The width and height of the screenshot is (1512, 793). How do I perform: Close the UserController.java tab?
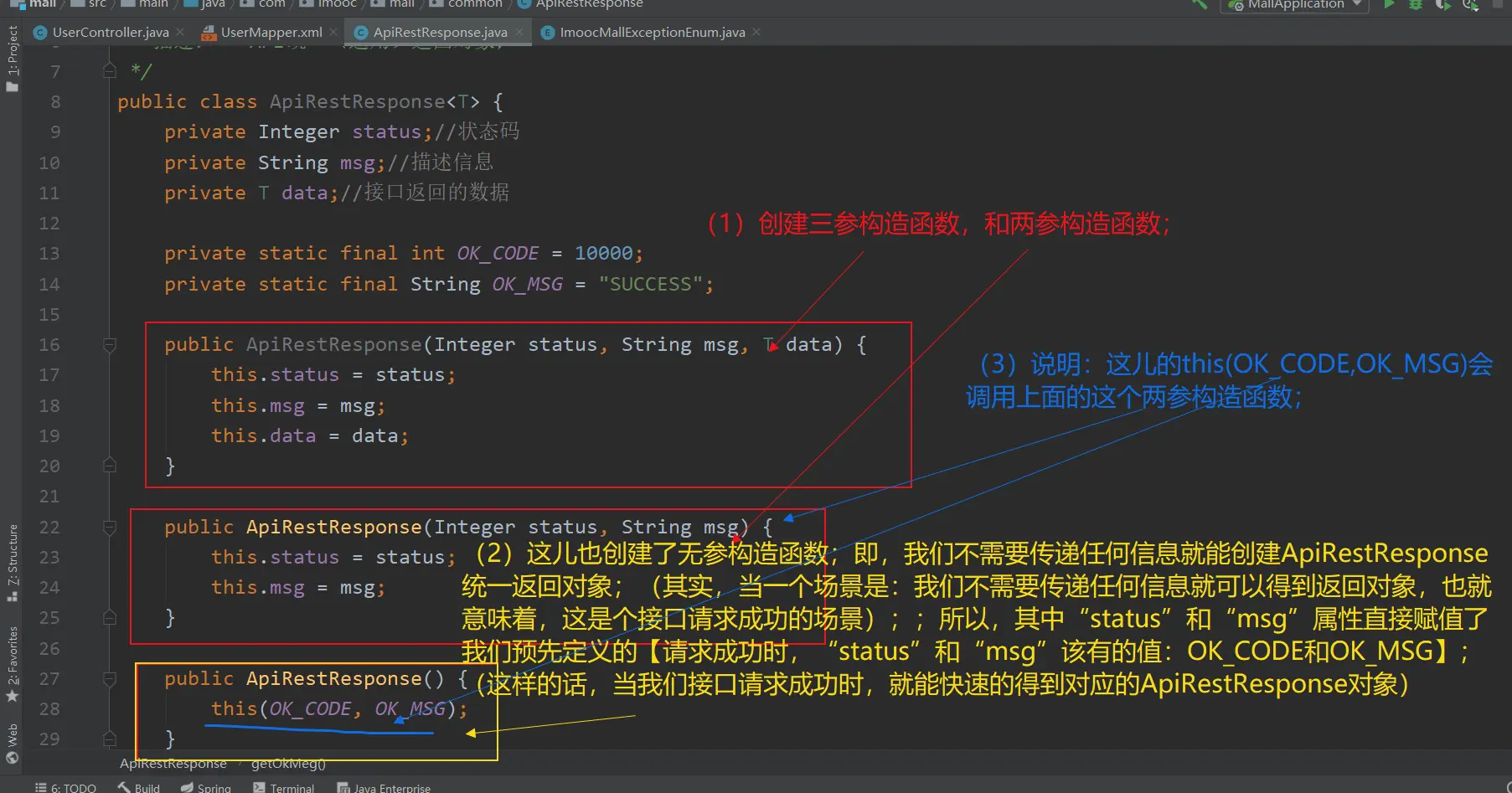point(180,32)
